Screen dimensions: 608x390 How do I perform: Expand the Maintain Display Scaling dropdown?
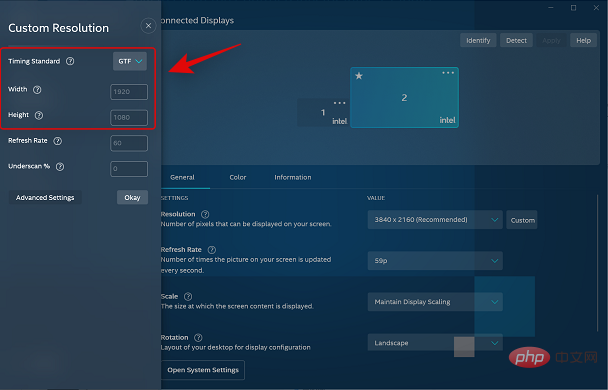[x=435, y=302]
